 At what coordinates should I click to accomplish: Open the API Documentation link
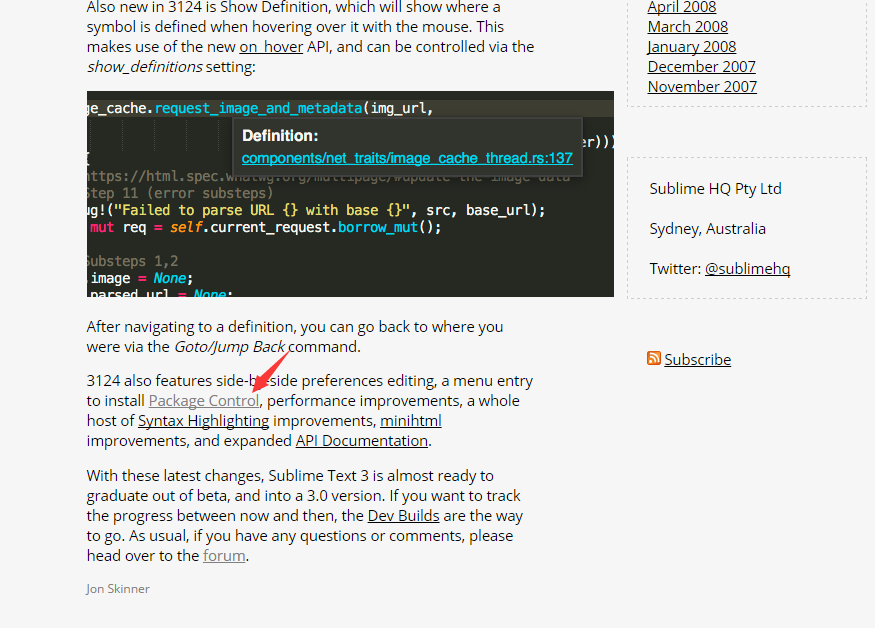[x=362, y=441]
